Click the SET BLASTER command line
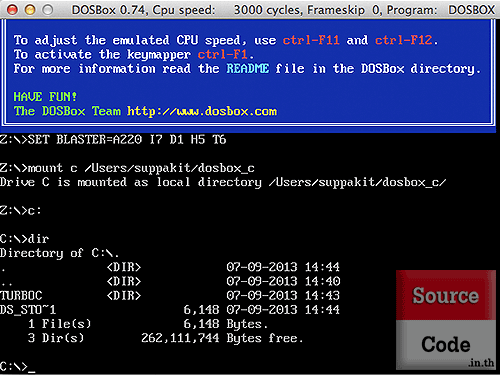500x375 pixels. (113, 139)
